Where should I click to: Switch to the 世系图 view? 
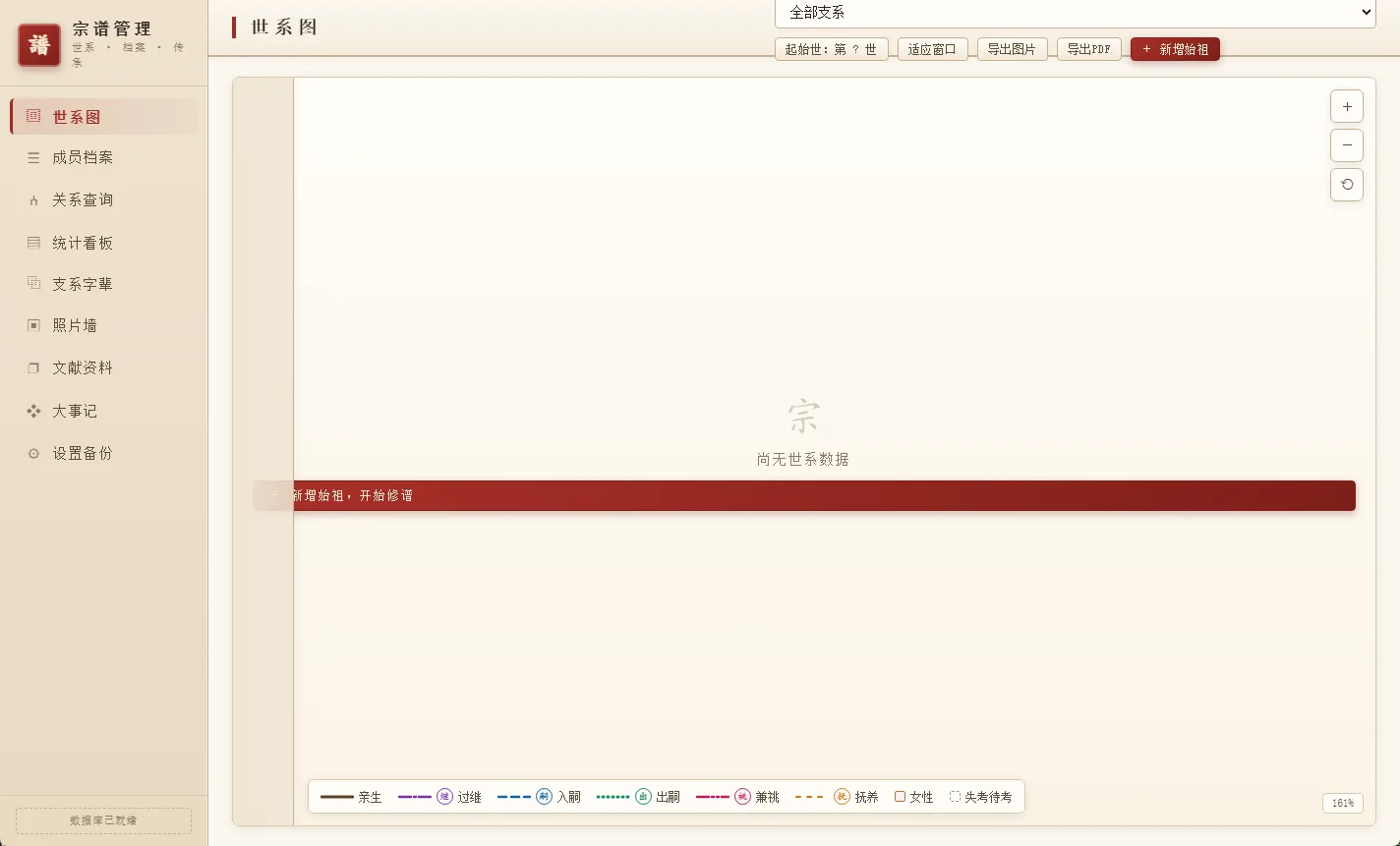coord(104,117)
